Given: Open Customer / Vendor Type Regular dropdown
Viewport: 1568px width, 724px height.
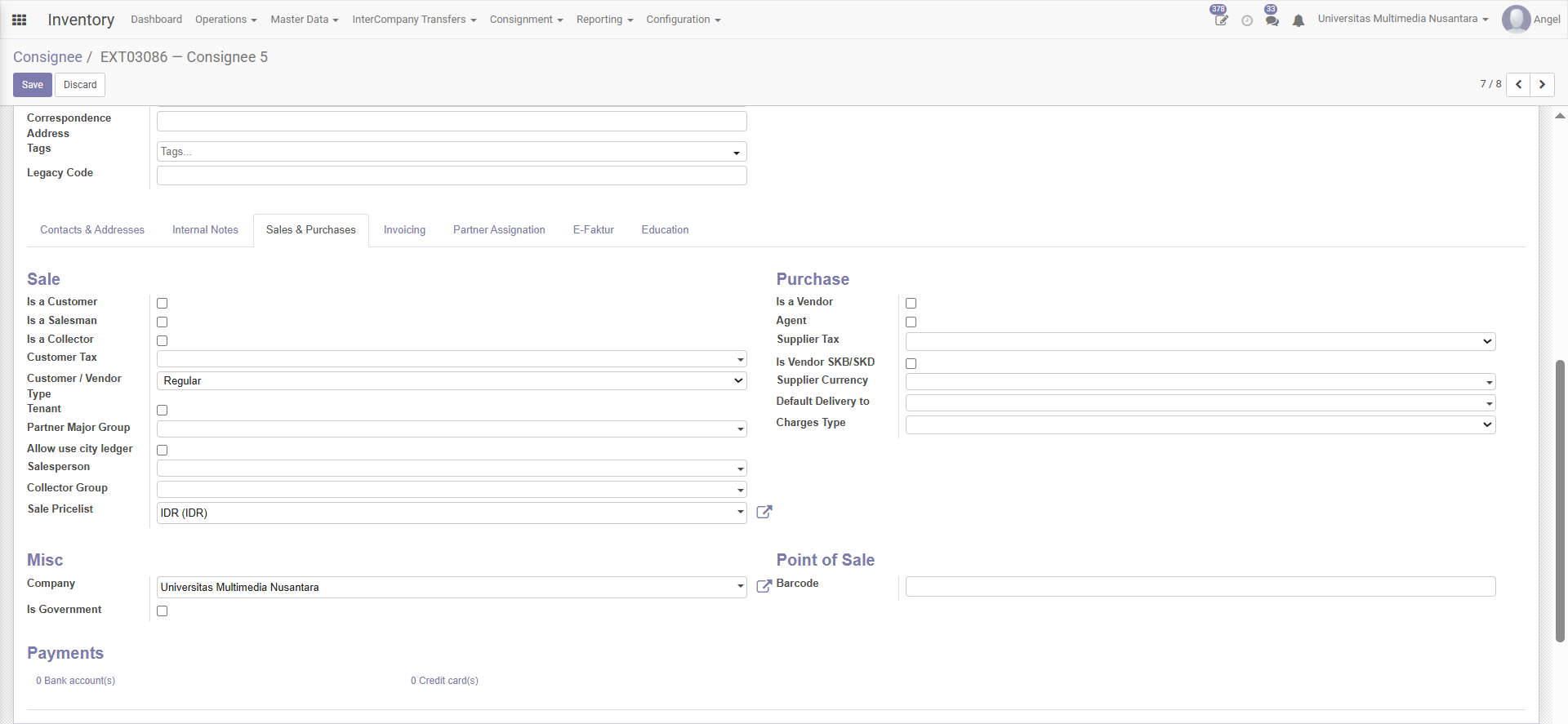Looking at the screenshot, I should pos(452,380).
